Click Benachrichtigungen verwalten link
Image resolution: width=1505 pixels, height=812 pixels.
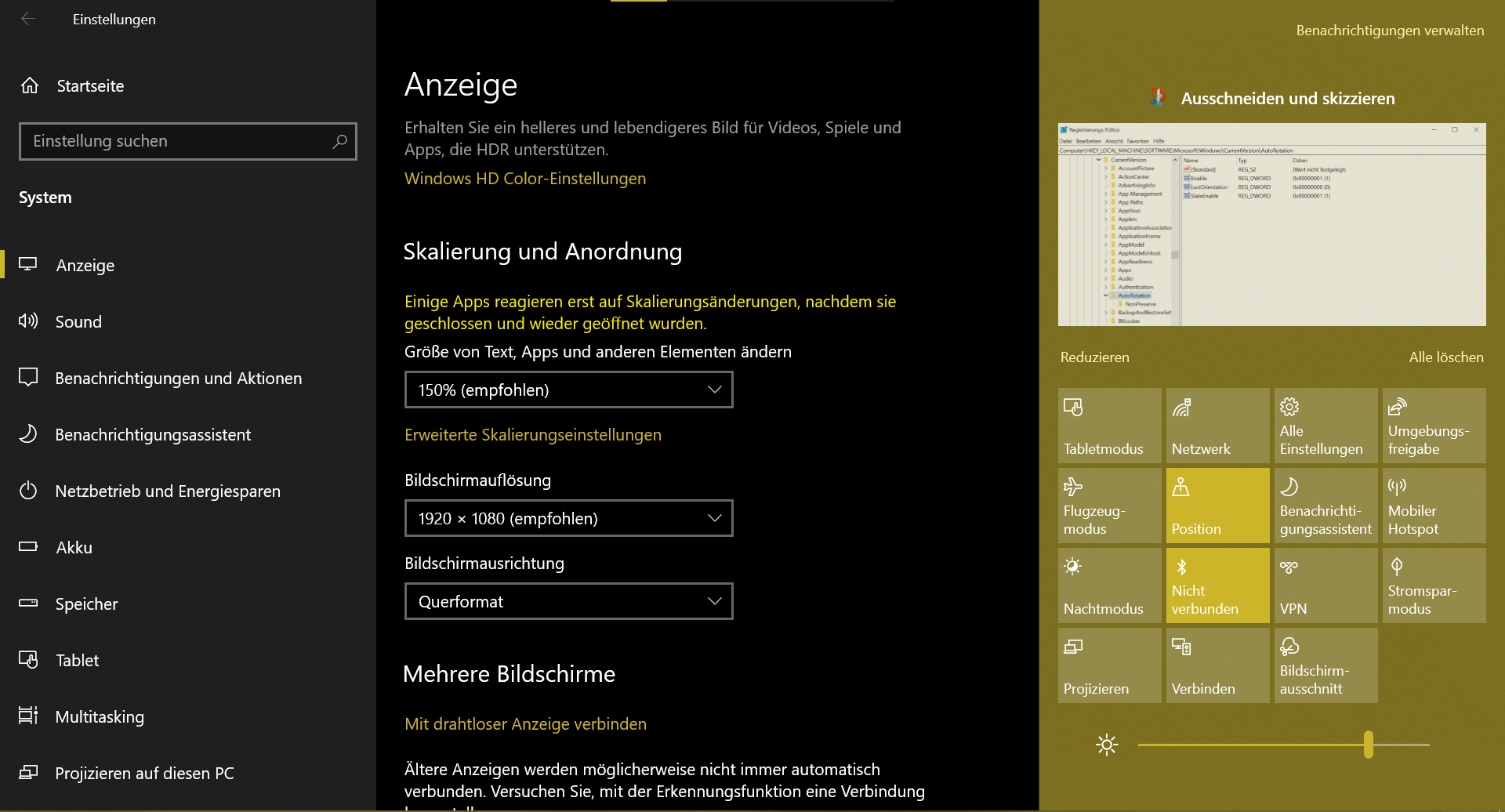point(1390,31)
